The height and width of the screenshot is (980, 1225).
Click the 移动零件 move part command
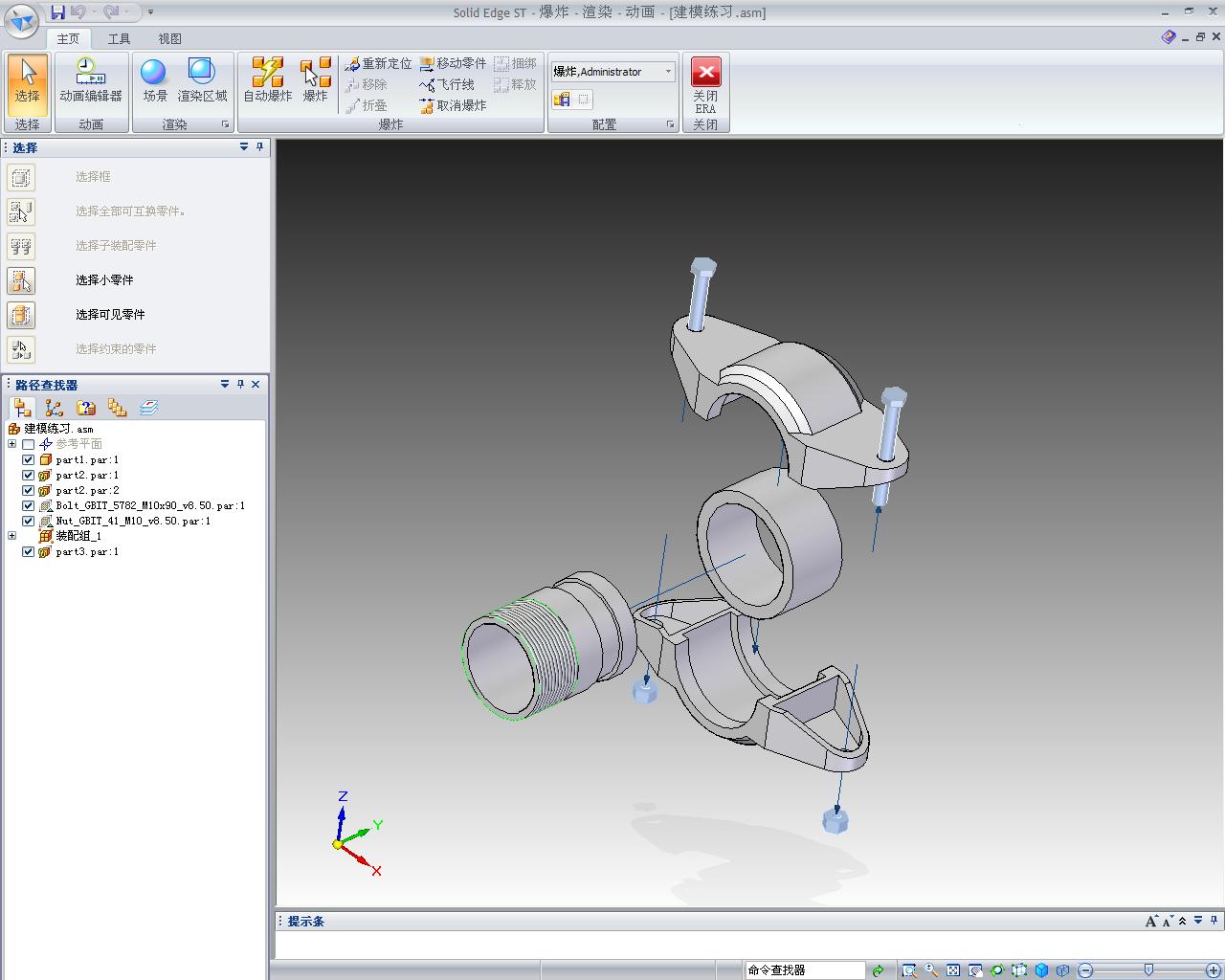click(x=453, y=63)
